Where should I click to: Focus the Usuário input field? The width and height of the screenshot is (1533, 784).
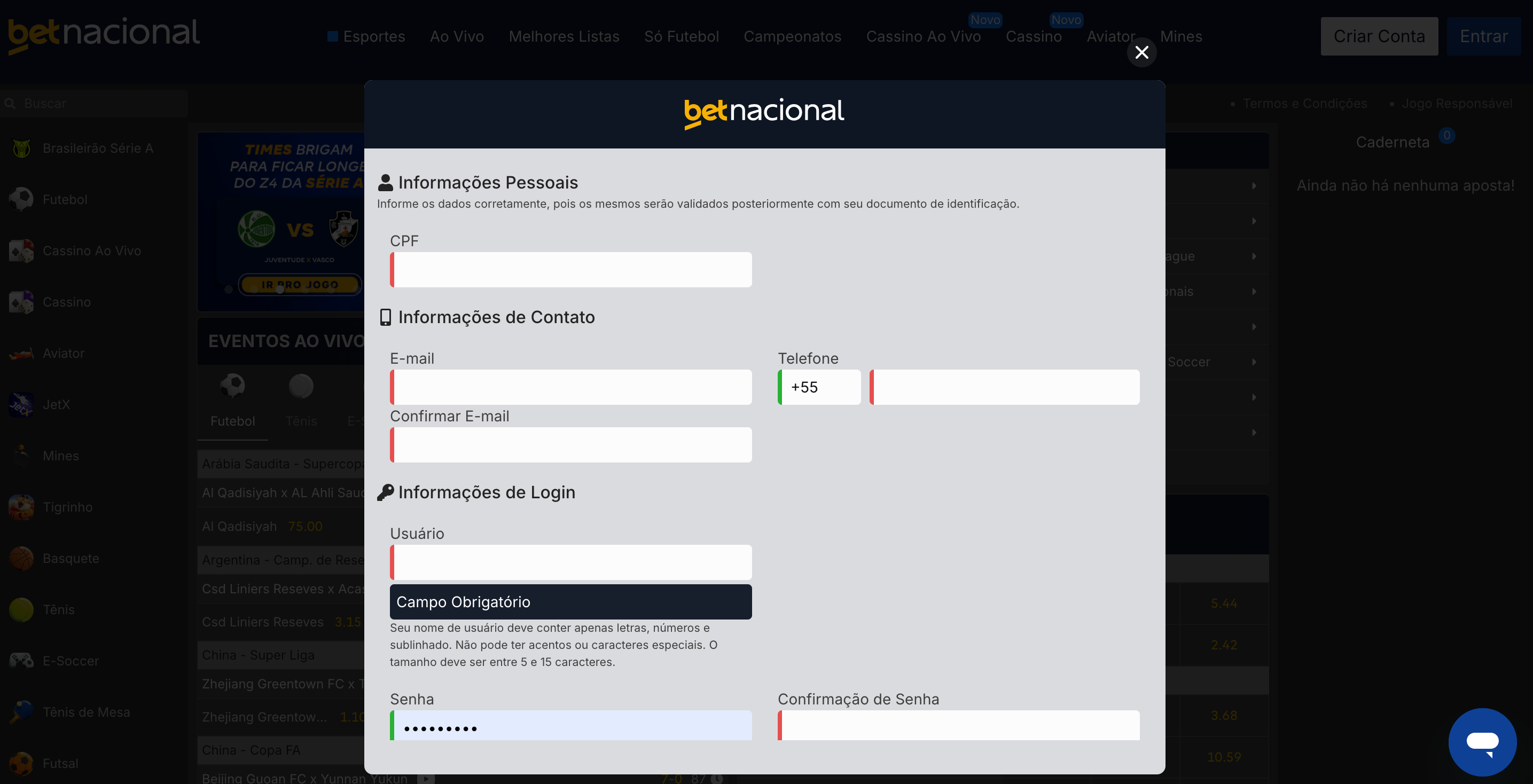click(570, 562)
